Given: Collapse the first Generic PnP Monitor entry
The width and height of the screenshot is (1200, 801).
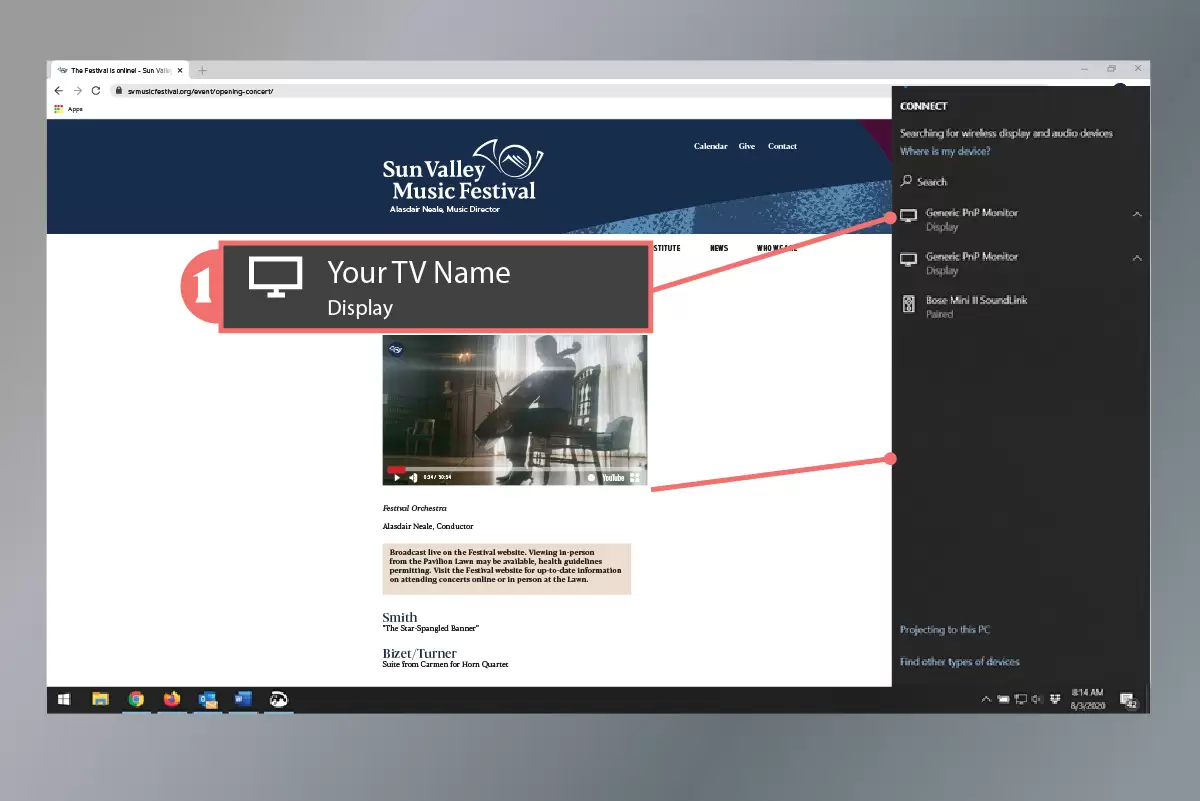Looking at the screenshot, I should click(x=1136, y=214).
